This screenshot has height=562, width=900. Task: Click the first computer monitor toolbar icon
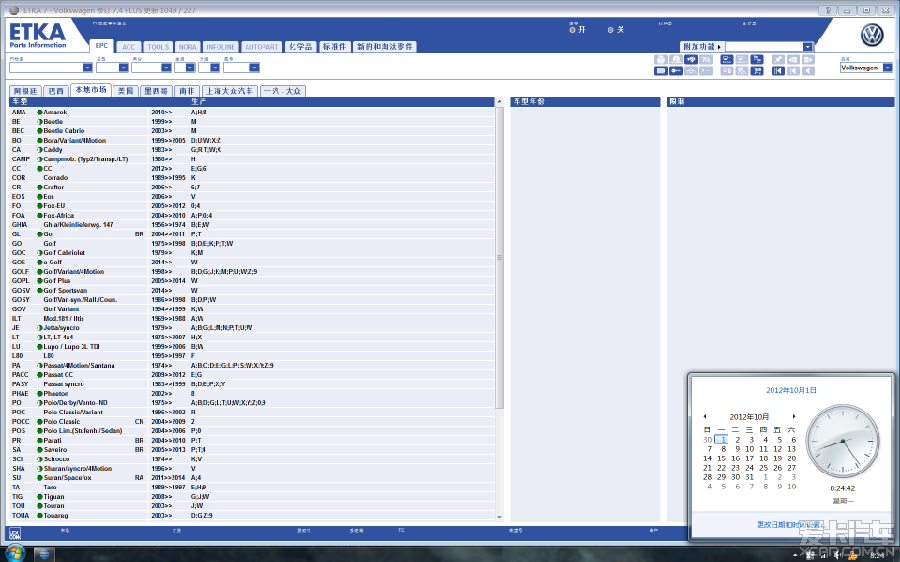point(727,59)
